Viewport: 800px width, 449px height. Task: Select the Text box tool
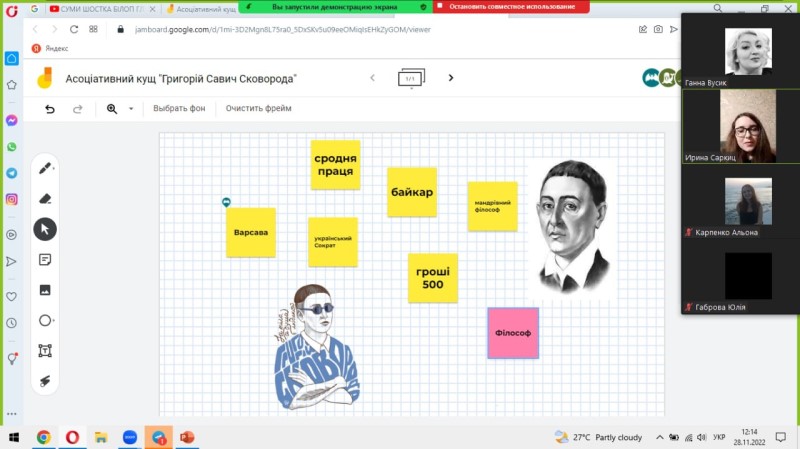coord(45,351)
